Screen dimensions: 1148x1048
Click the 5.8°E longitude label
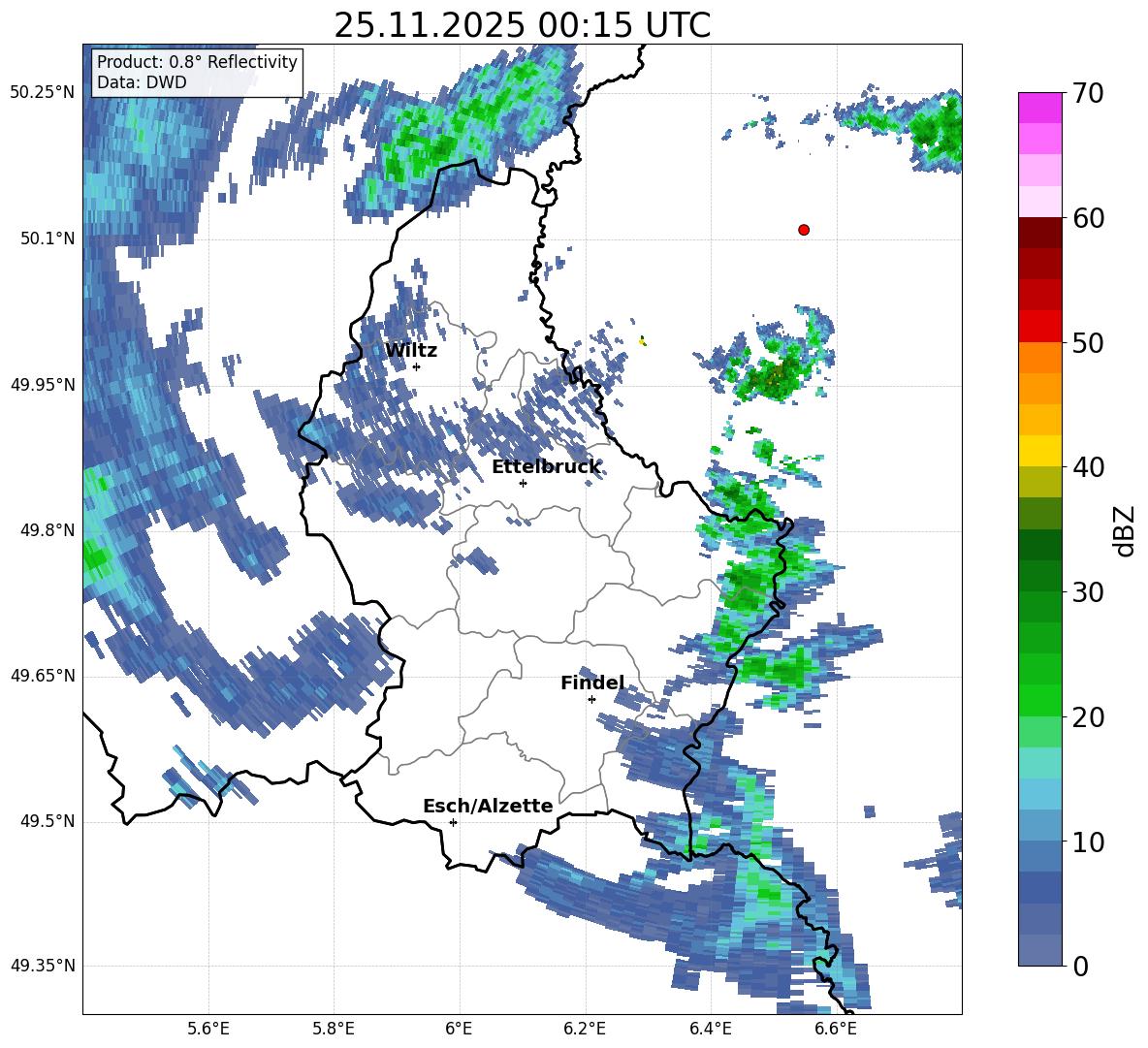(x=334, y=1030)
